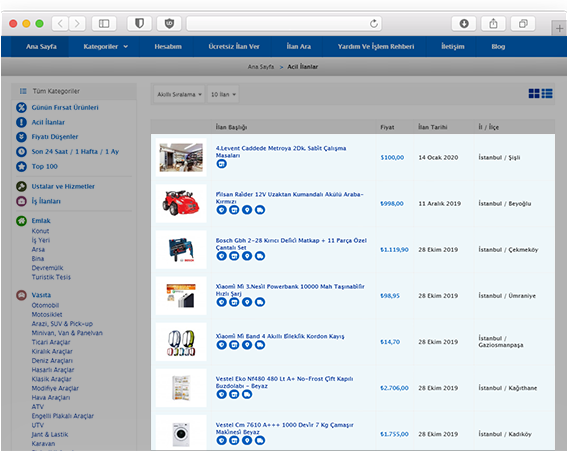
Task: Open the Bosch Gbh 2-28 Matkap listing
Action: click(291, 244)
